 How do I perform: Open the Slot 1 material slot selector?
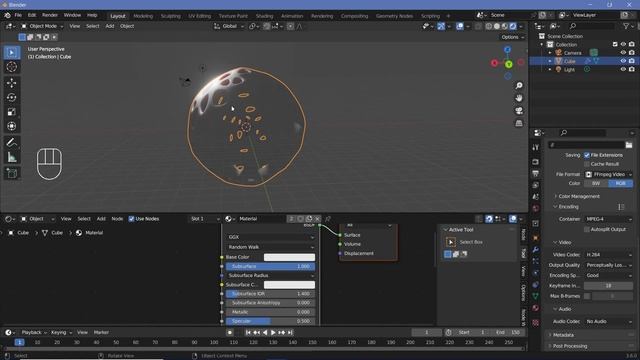(204, 219)
